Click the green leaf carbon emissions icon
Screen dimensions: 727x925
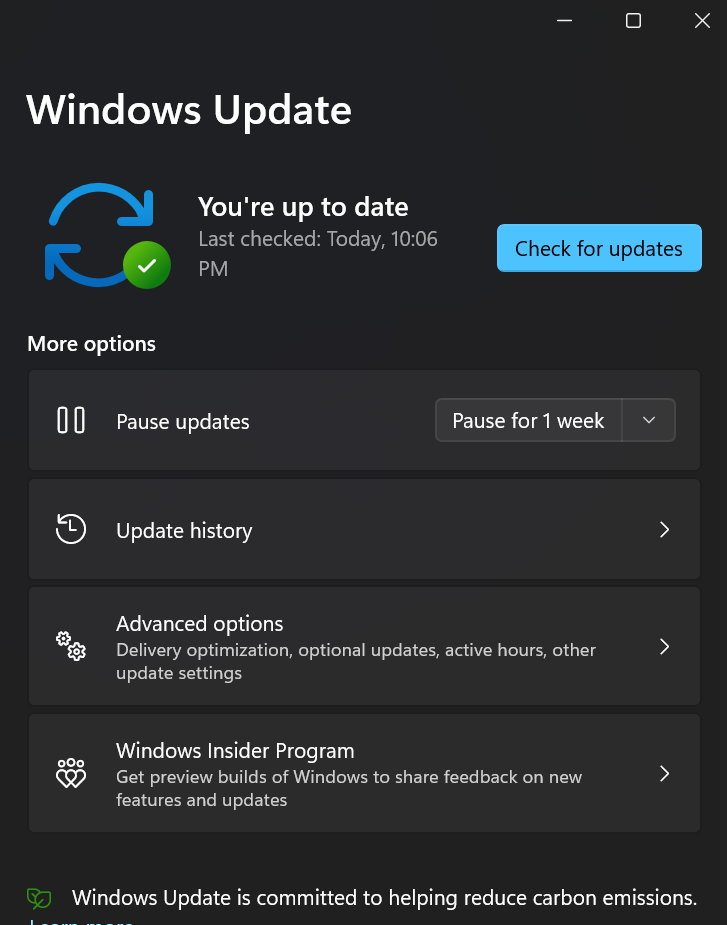click(39, 898)
